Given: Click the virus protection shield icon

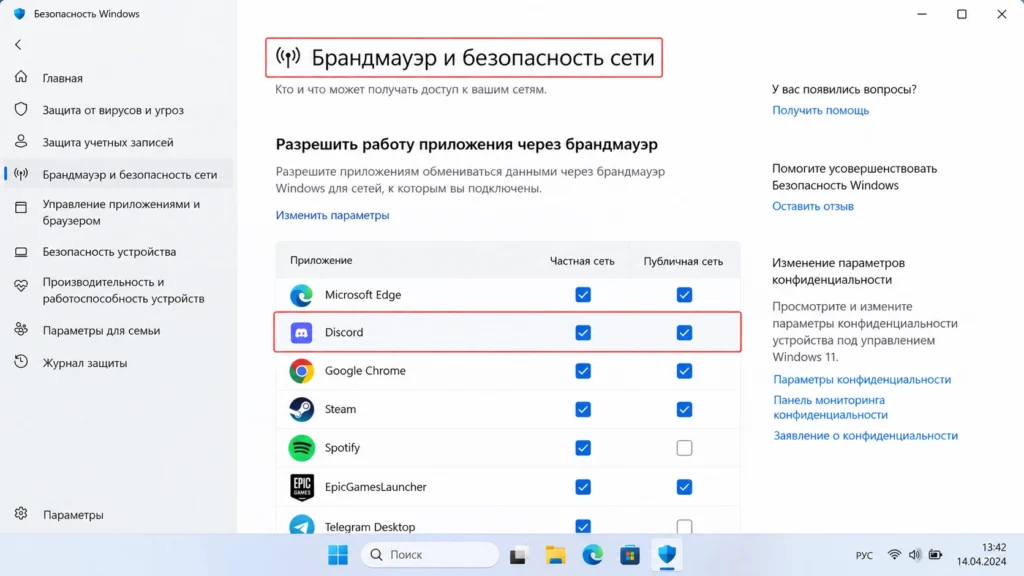Looking at the screenshot, I should [x=21, y=109].
